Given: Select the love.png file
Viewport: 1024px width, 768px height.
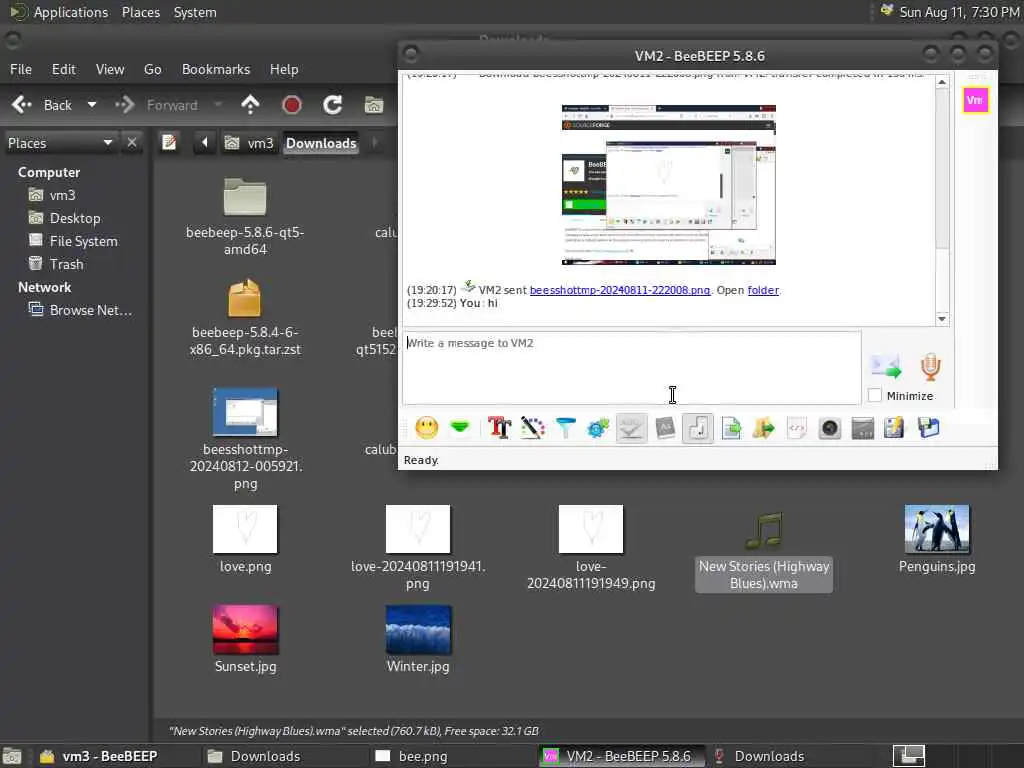Looking at the screenshot, I should [245, 540].
